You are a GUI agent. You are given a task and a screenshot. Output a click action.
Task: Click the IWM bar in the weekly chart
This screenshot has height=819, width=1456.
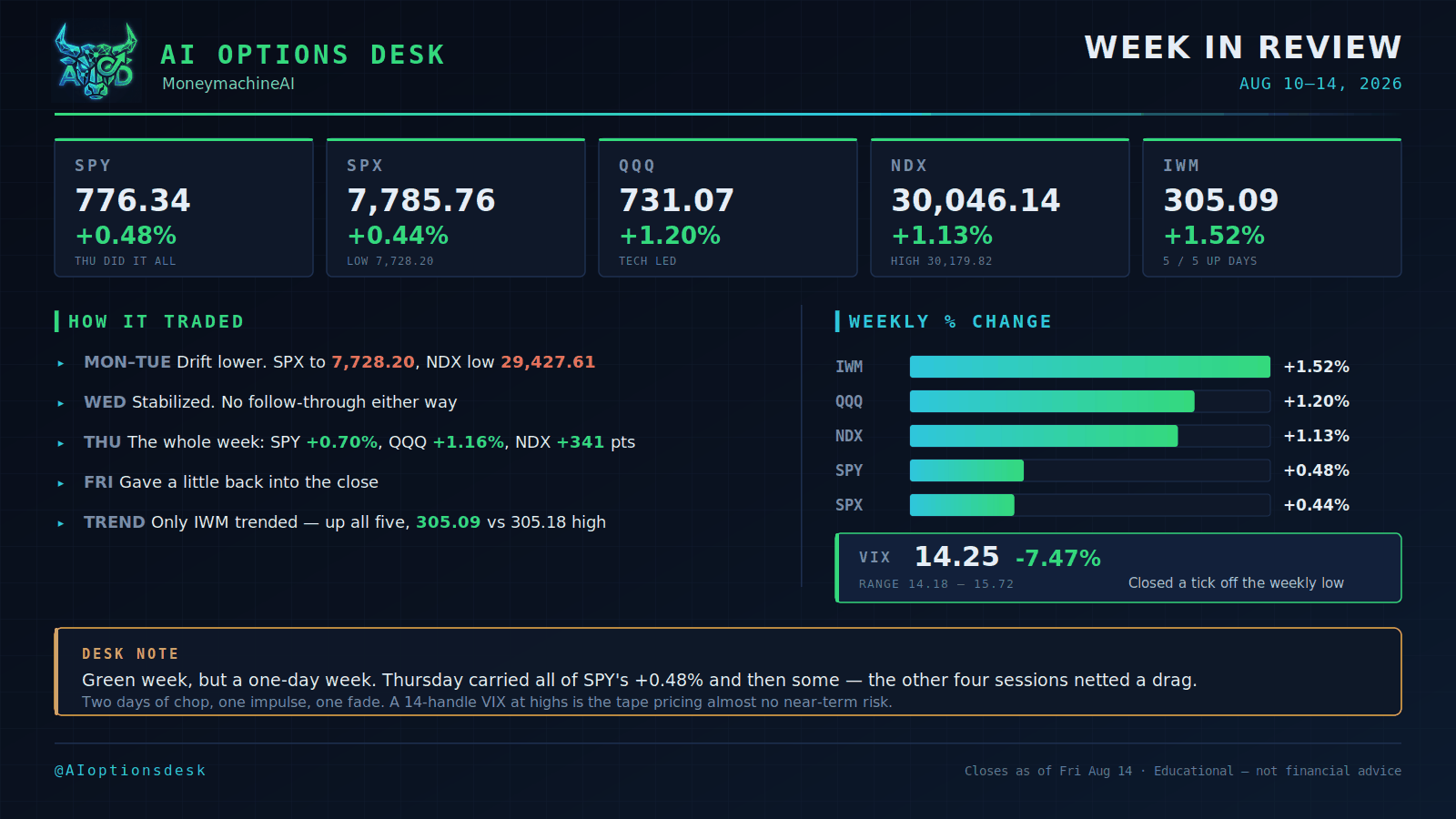tap(1090, 367)
